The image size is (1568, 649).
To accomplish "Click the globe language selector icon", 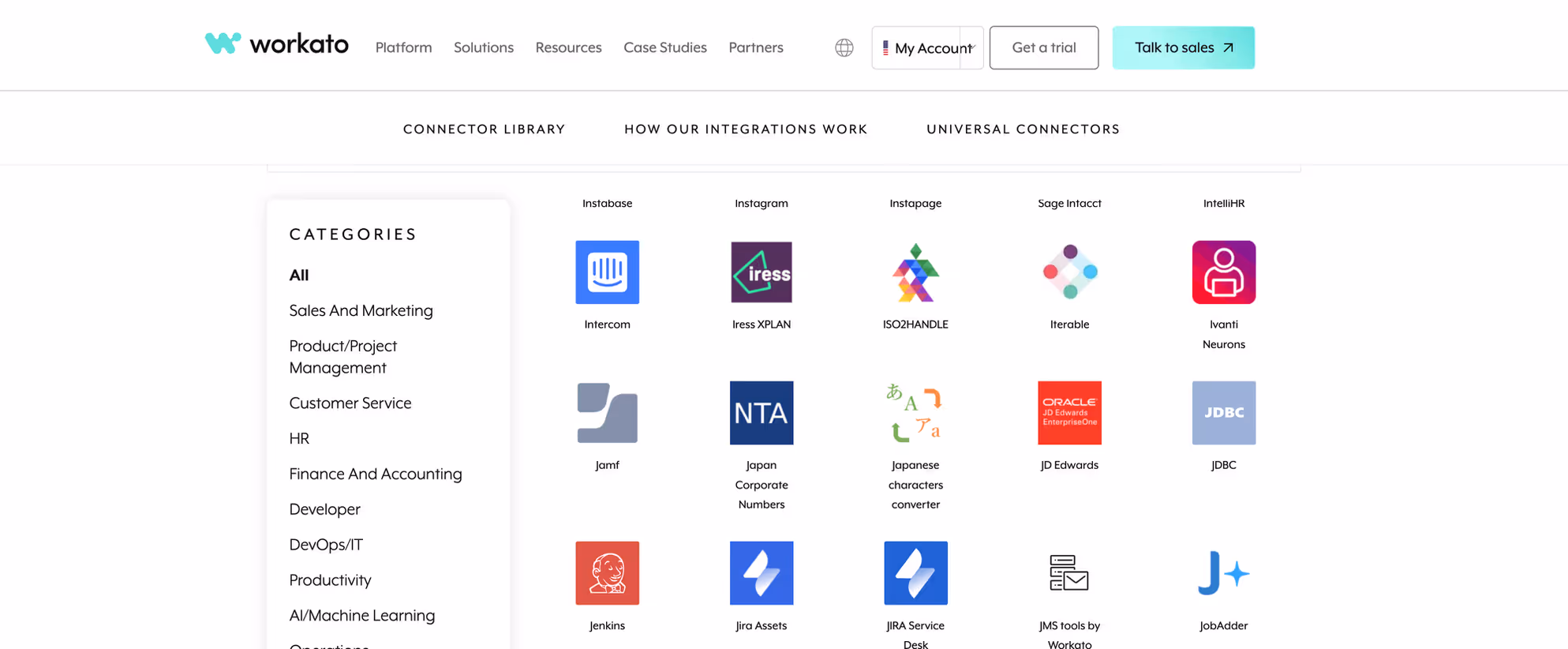I will (x=844, y=47).
